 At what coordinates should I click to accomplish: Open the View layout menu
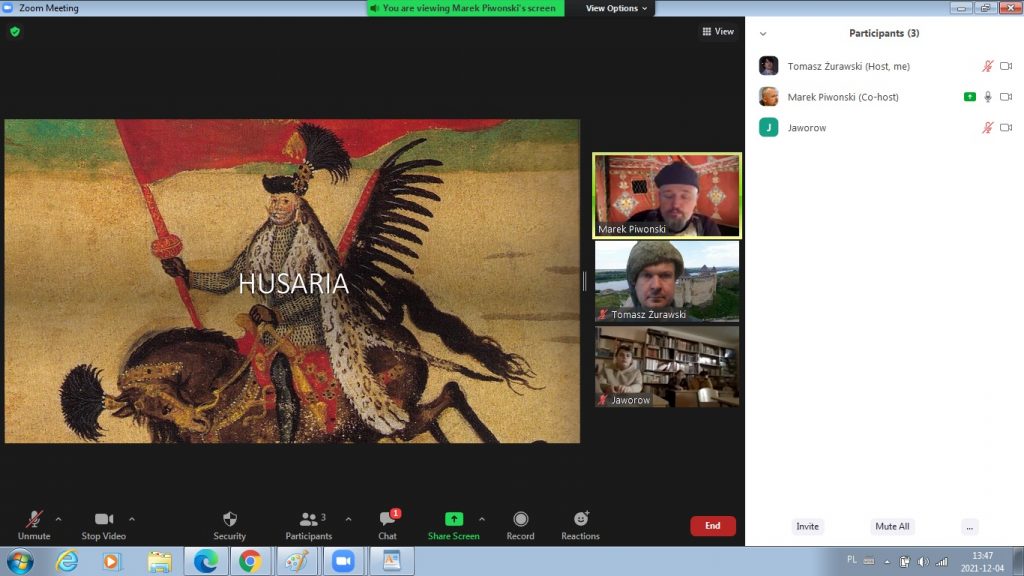click(x=718, y=32)
